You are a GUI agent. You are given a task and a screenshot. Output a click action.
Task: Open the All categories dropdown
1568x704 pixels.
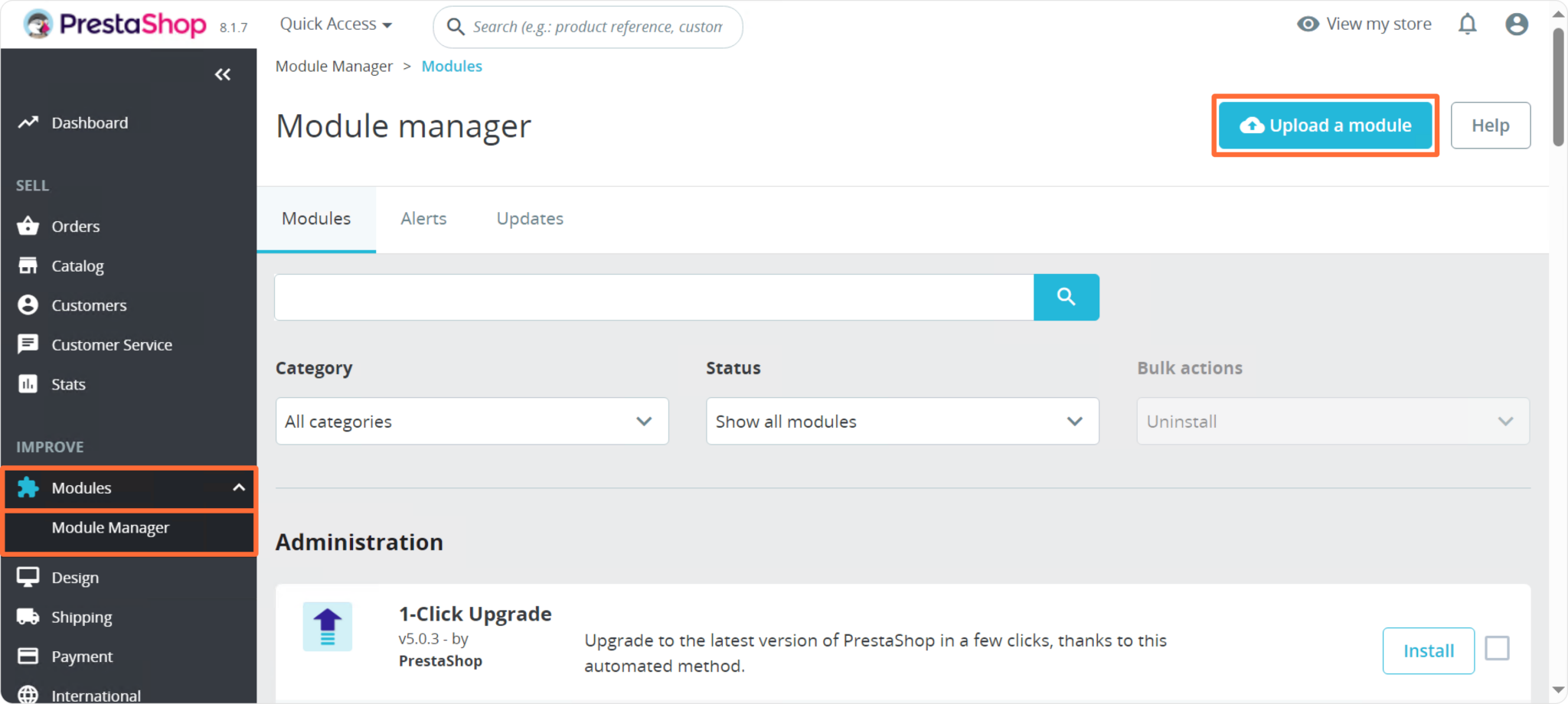[x=471, y=421]
